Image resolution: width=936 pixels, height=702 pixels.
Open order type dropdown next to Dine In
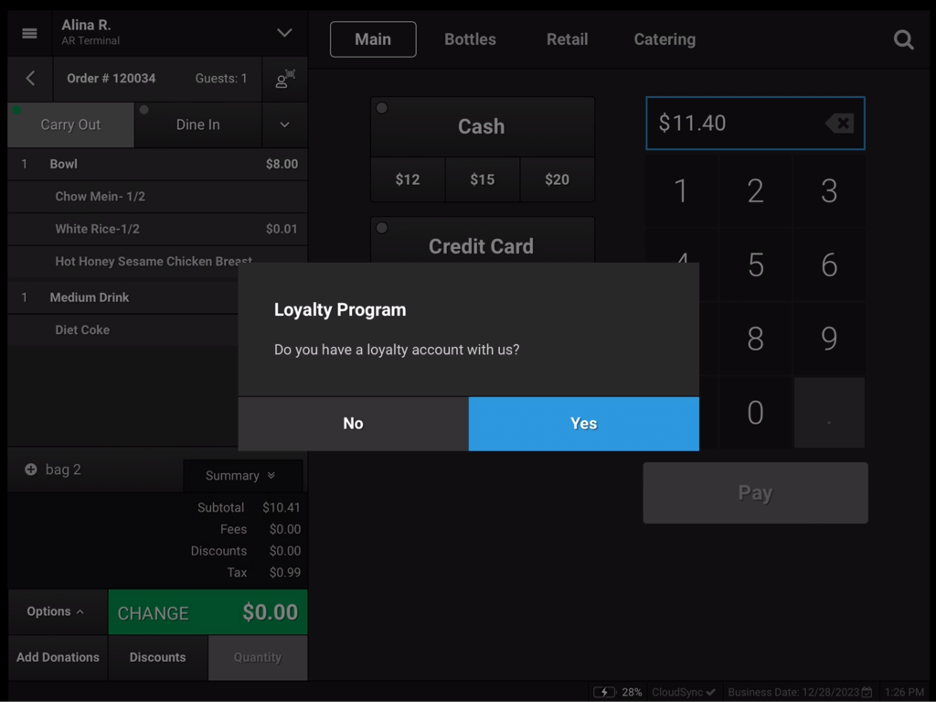(284, 125)
